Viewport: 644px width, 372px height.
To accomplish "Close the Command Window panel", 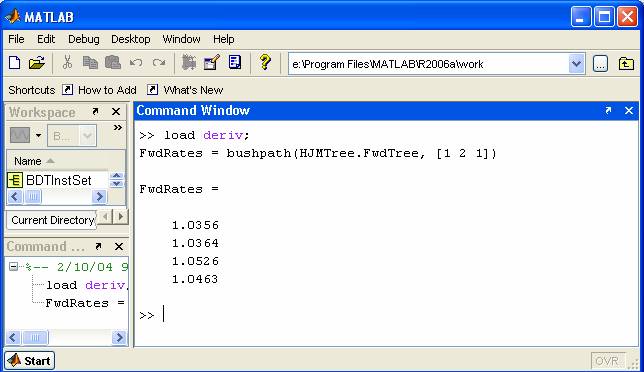I will point(629,110).
